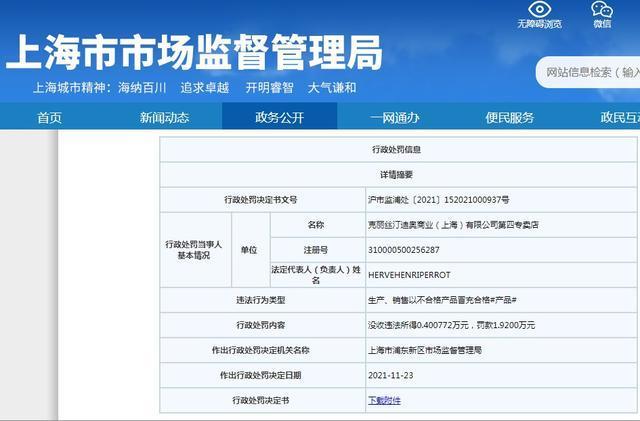The width and height of the screenshot is (640, 421).
Task: Select the 详情摘要 heading row
Action: coord(396,175)
